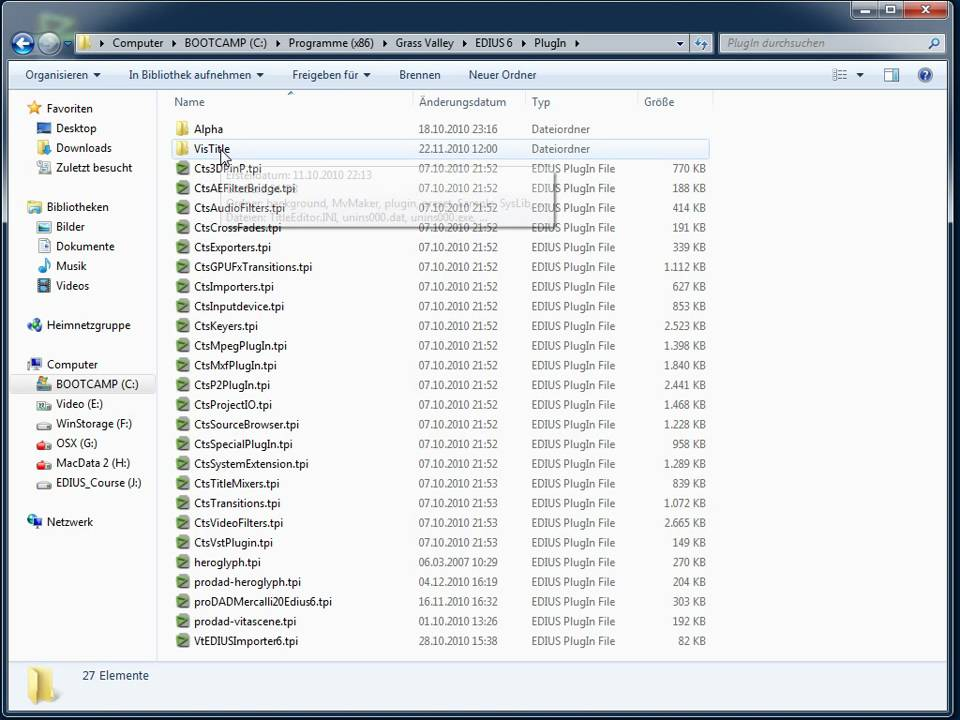Expand breadcrumb arrow after EDIUS 6
Viewport: 960px width, 720px height.
coord(523,43)
